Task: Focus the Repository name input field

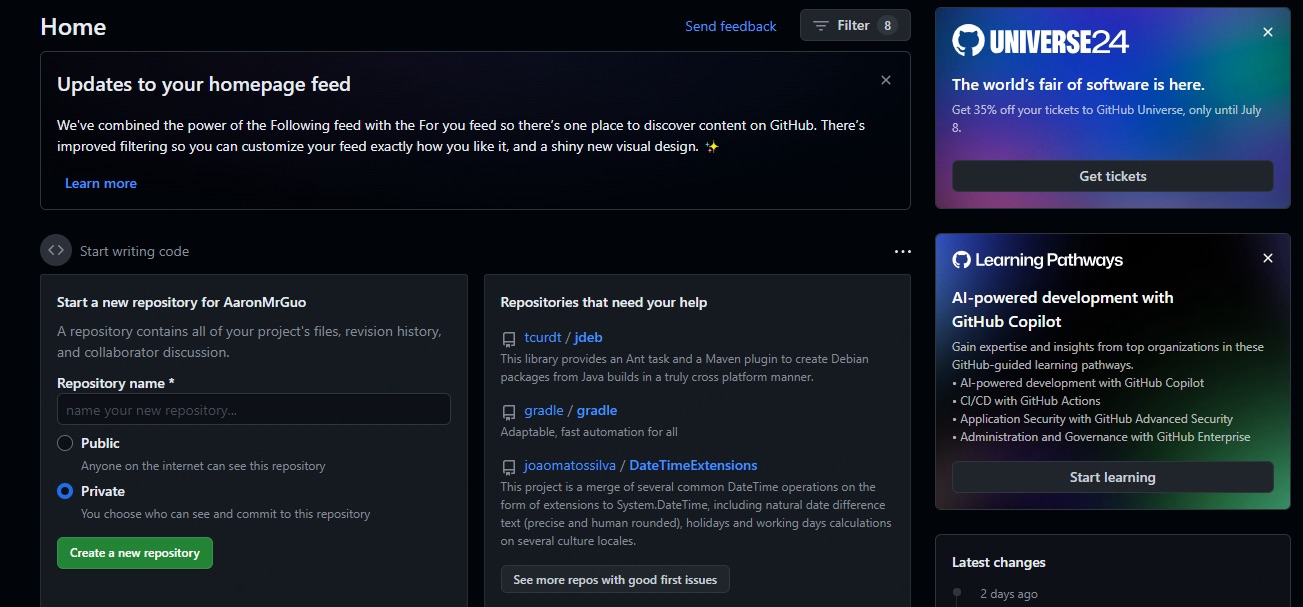Action: click(254, 409)
